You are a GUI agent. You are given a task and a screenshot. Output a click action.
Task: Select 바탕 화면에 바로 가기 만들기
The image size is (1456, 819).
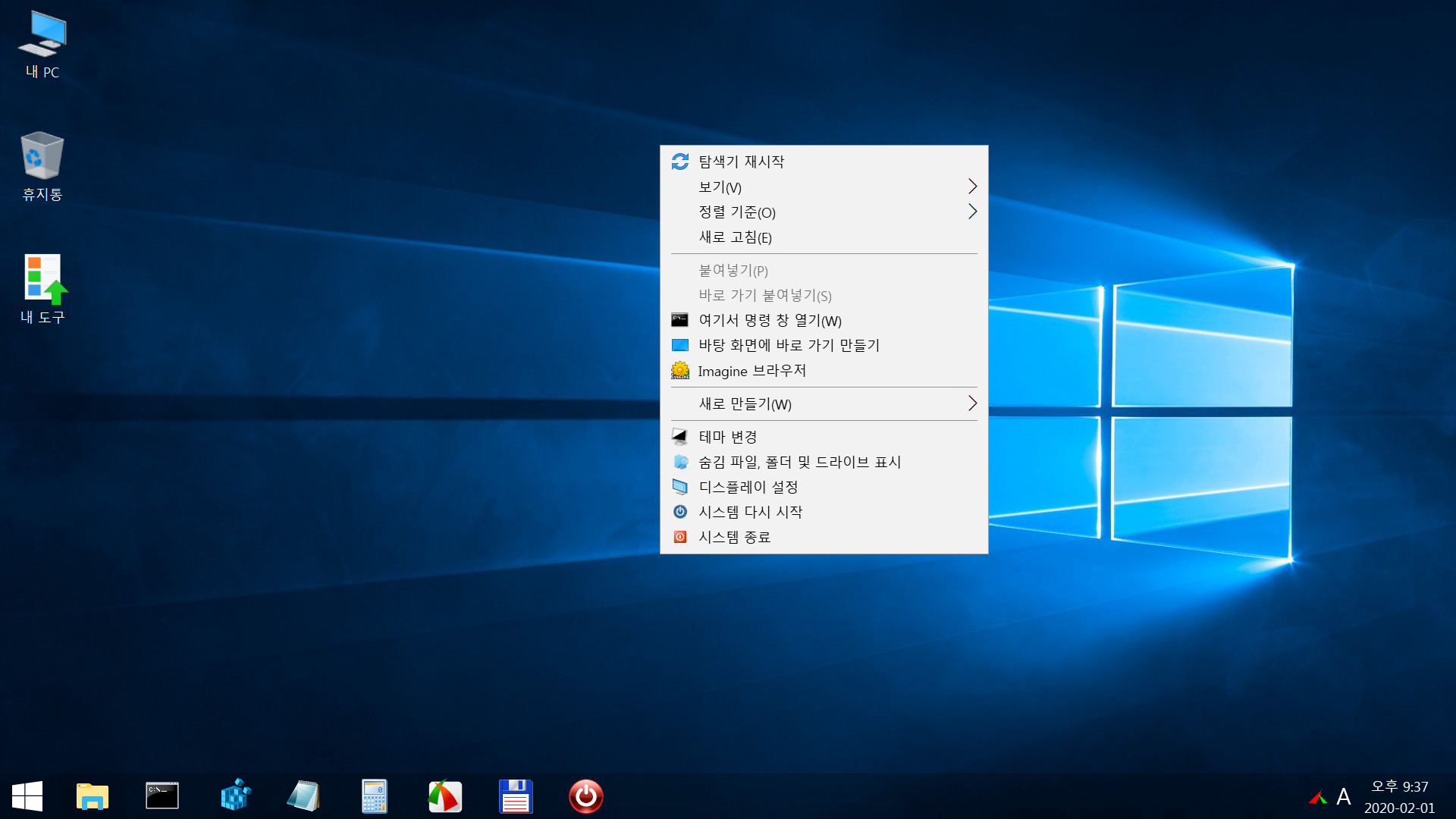pyautogui.click(x=824, y=346)
